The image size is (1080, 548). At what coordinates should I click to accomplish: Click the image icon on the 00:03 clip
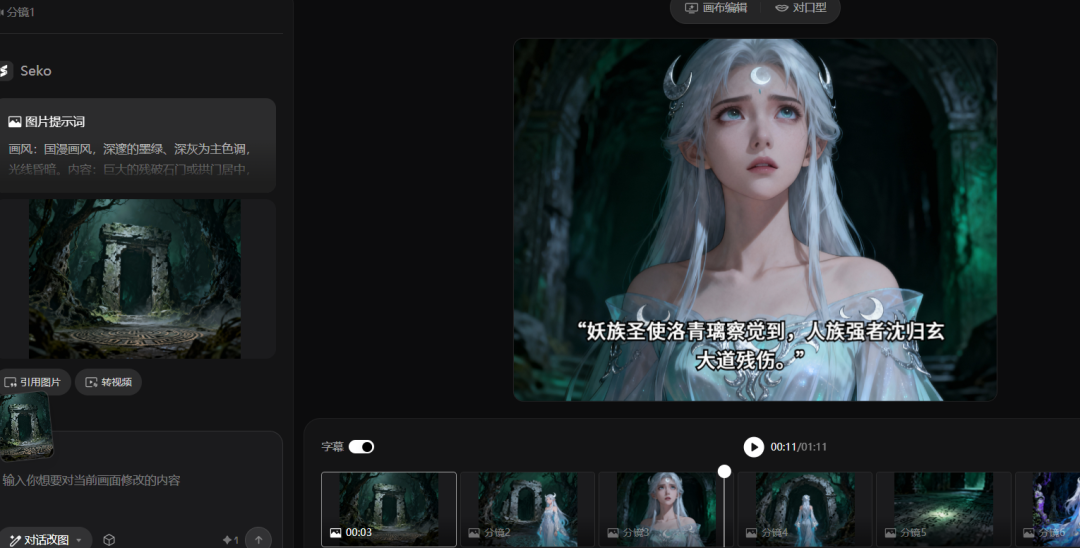tap(335, 533)
